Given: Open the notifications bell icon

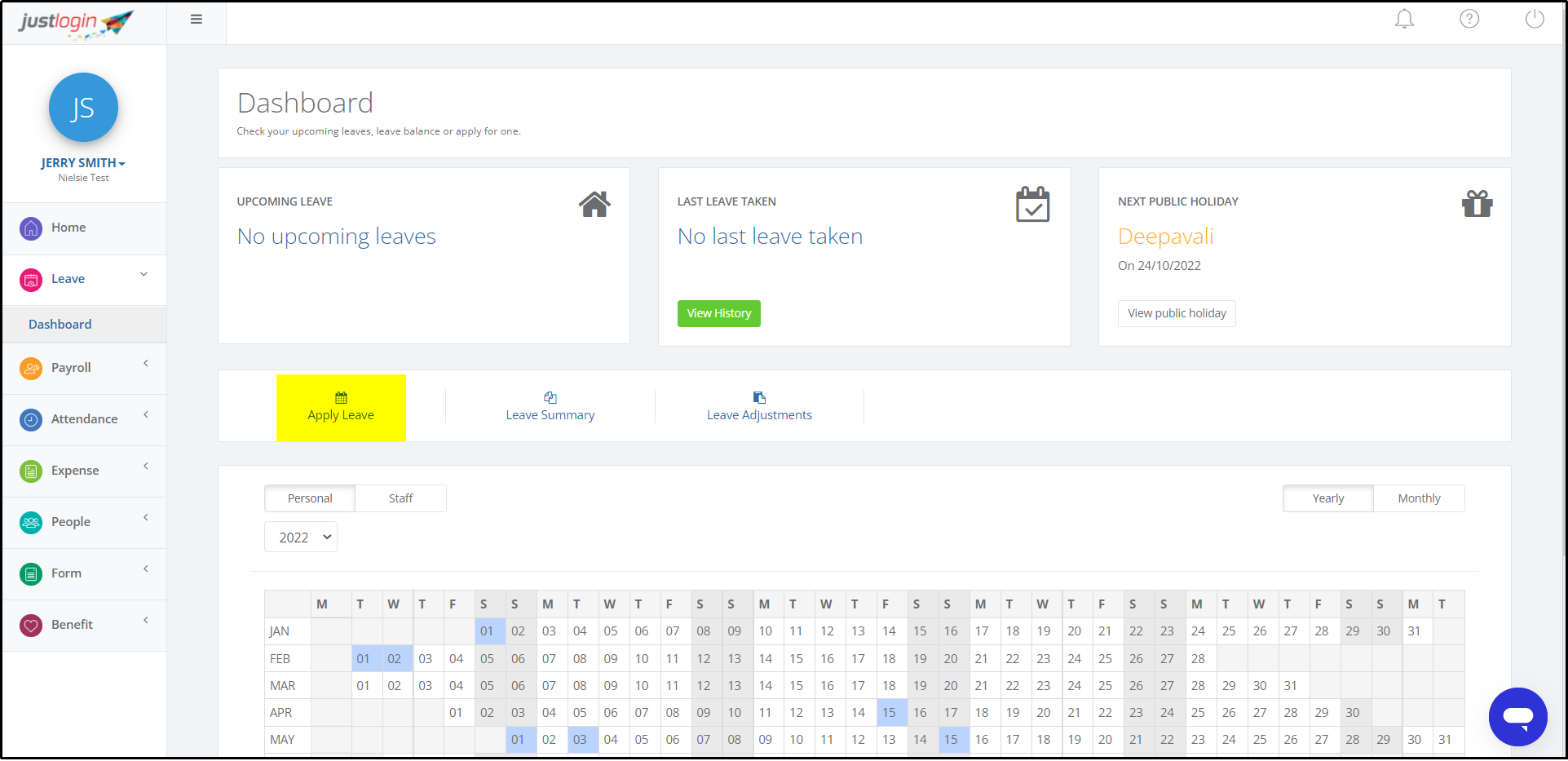Looking at the screenshot, I should pyautogui.click(x=1404, y=18).
